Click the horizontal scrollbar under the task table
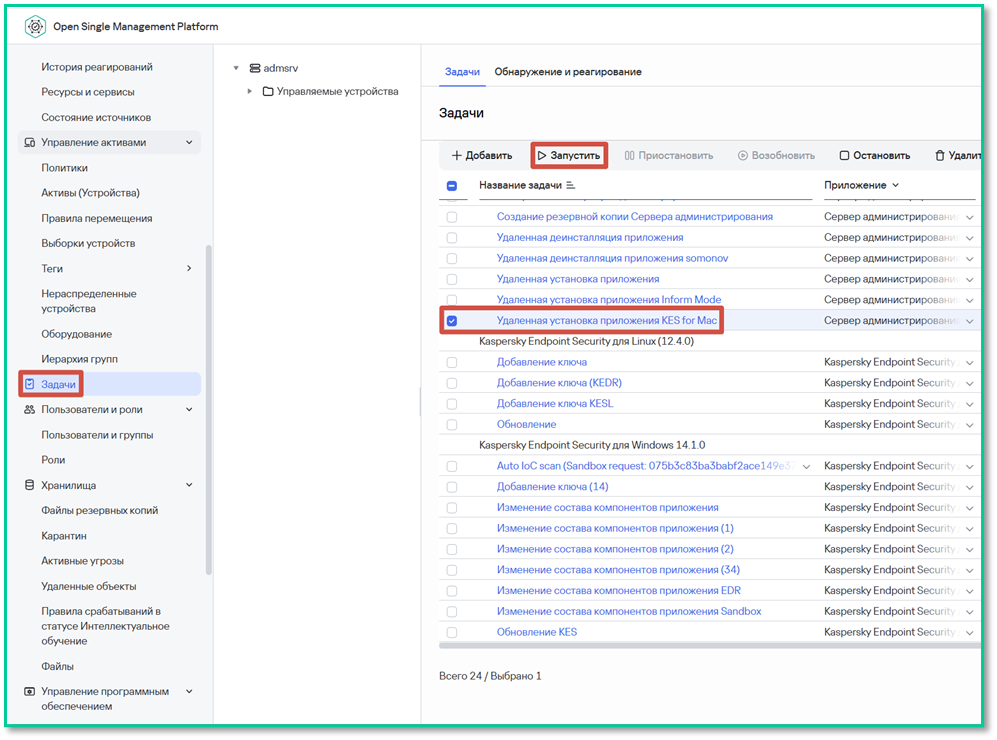The height and width of the screenshot is (740, 997). click(710, 646)
